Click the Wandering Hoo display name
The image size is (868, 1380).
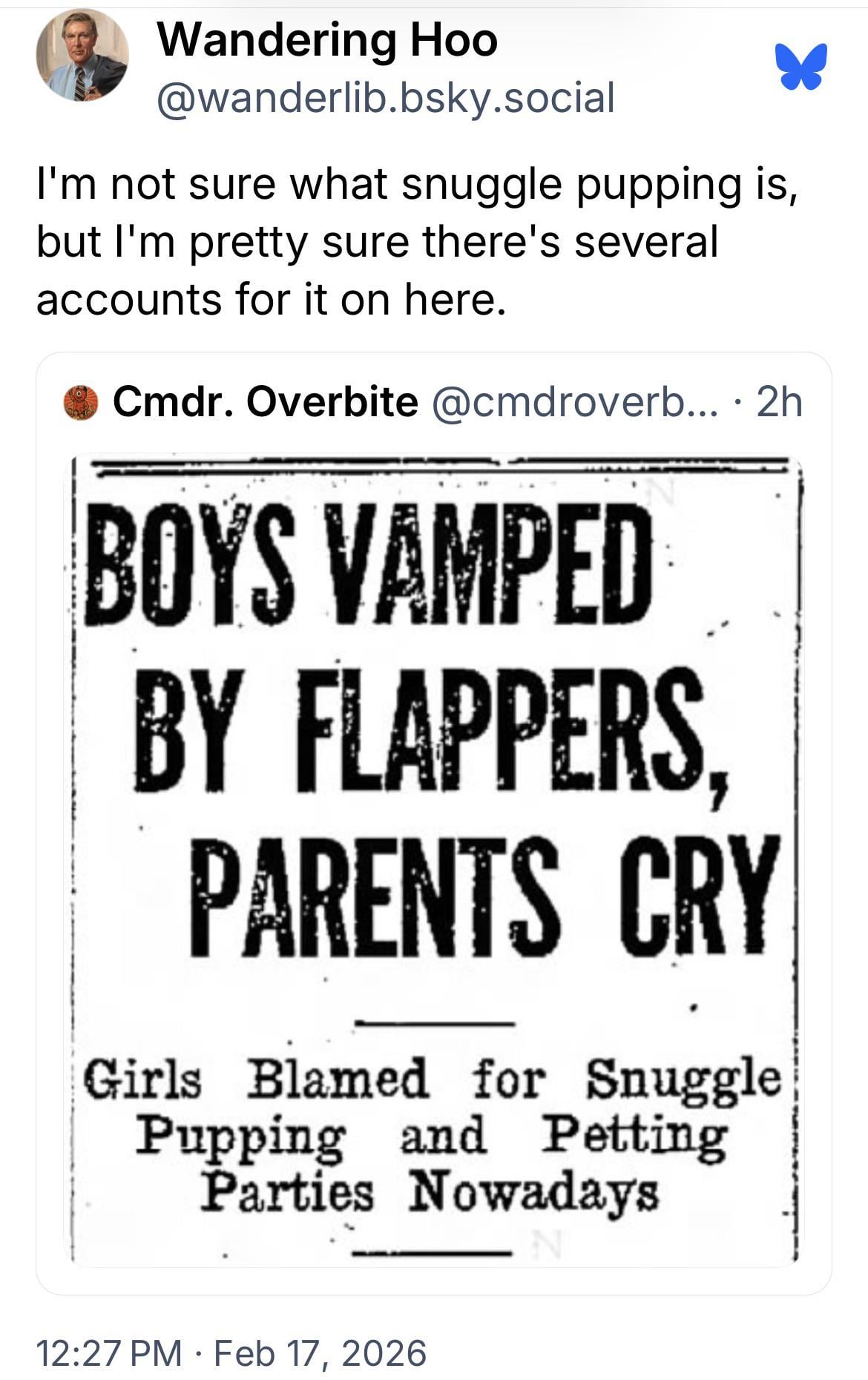pyautogui.click(x=327, y=40)
